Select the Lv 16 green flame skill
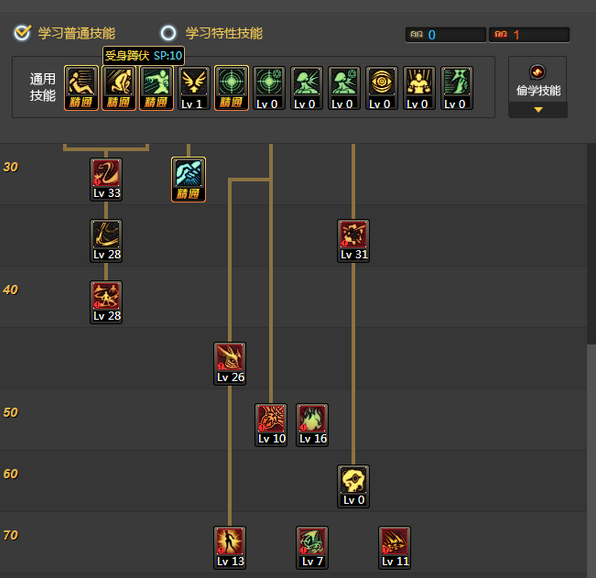This screenshot has height=578, width=596. (312, 425)
